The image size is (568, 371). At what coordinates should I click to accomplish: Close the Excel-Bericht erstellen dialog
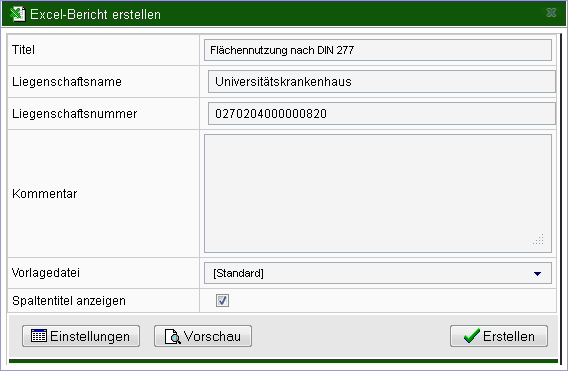pyautogui.click(x=551, y=13)
